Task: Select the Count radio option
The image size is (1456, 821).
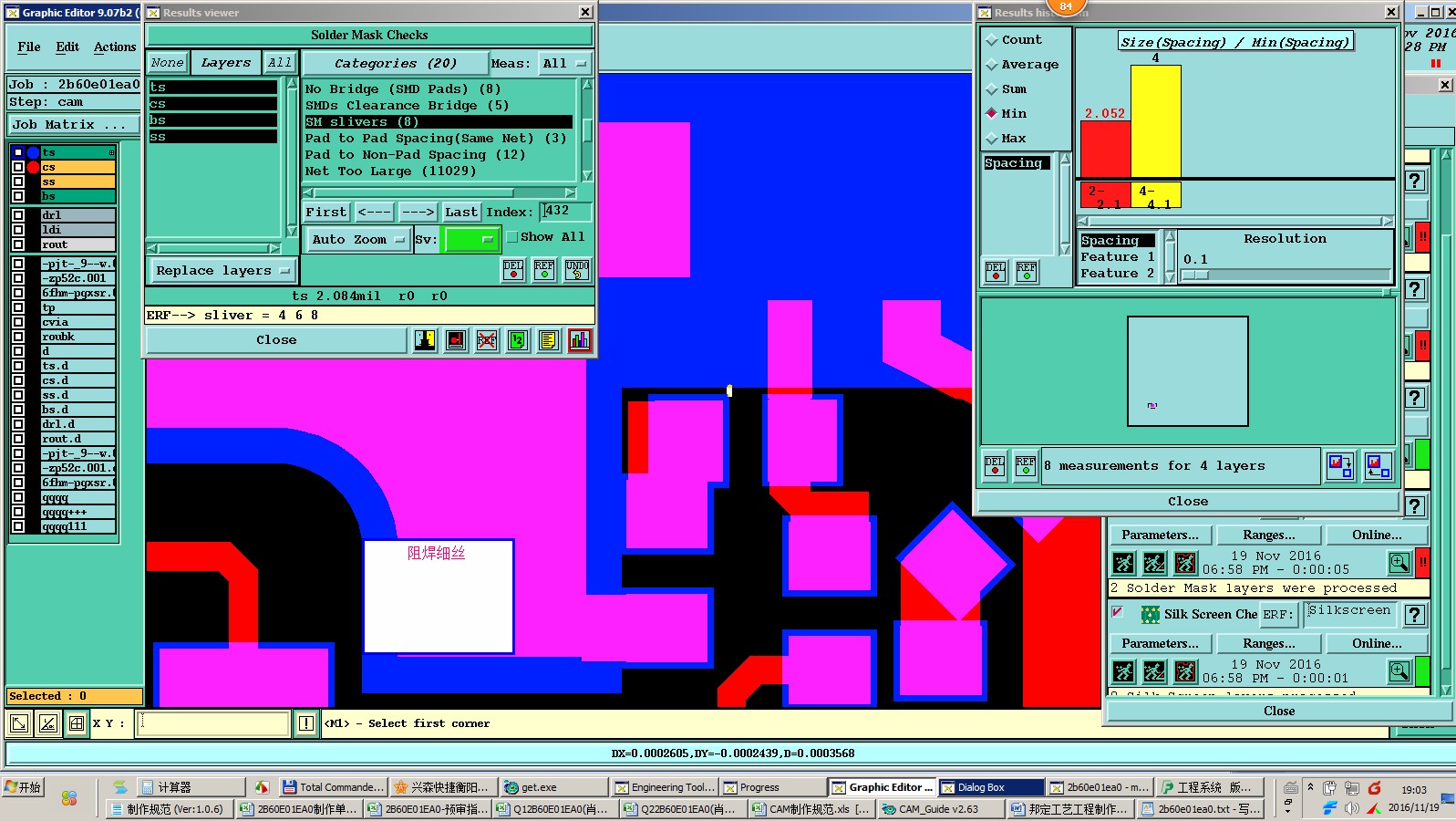Action: pos(991,40)
